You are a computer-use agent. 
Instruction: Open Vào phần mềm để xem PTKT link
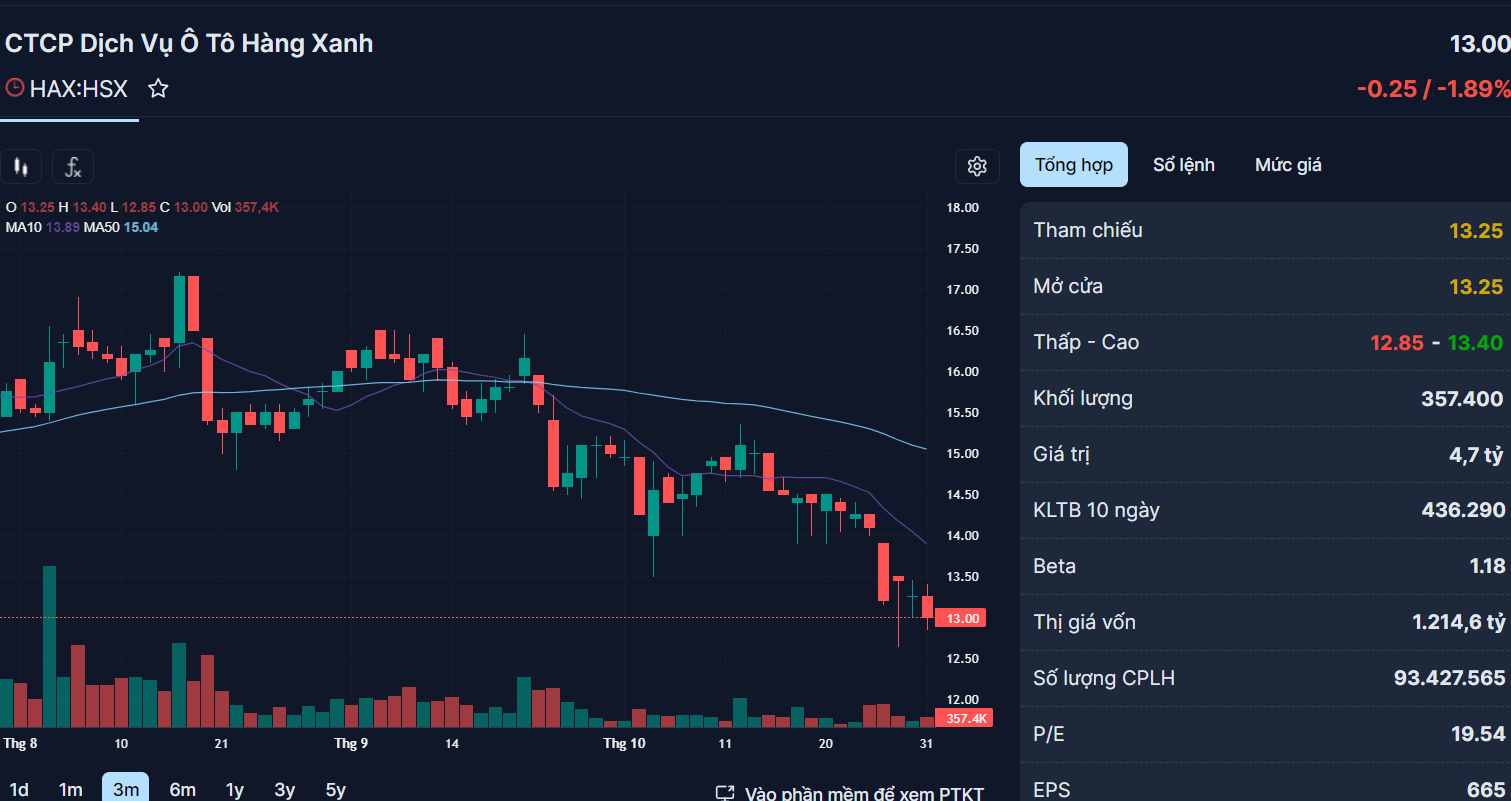pyautogui.click(x=864, y=794)
